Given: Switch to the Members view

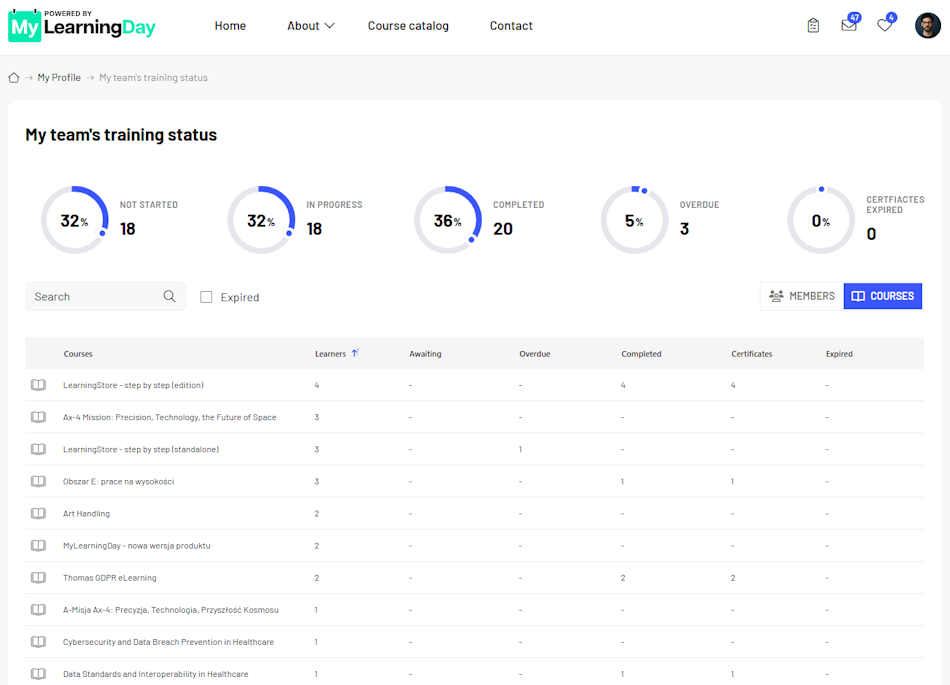Looking at the screenshot, I should tap(802, 296).
